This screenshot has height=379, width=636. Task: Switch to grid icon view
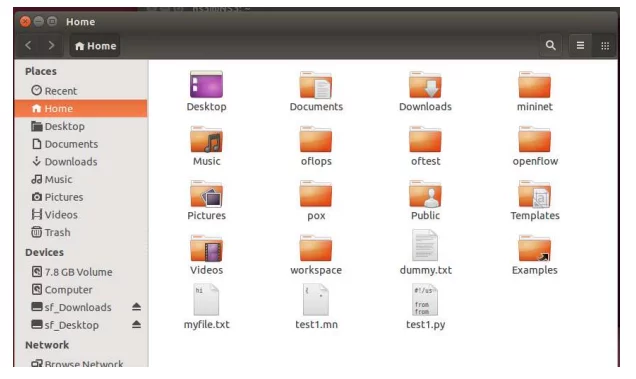click(605, 45)
